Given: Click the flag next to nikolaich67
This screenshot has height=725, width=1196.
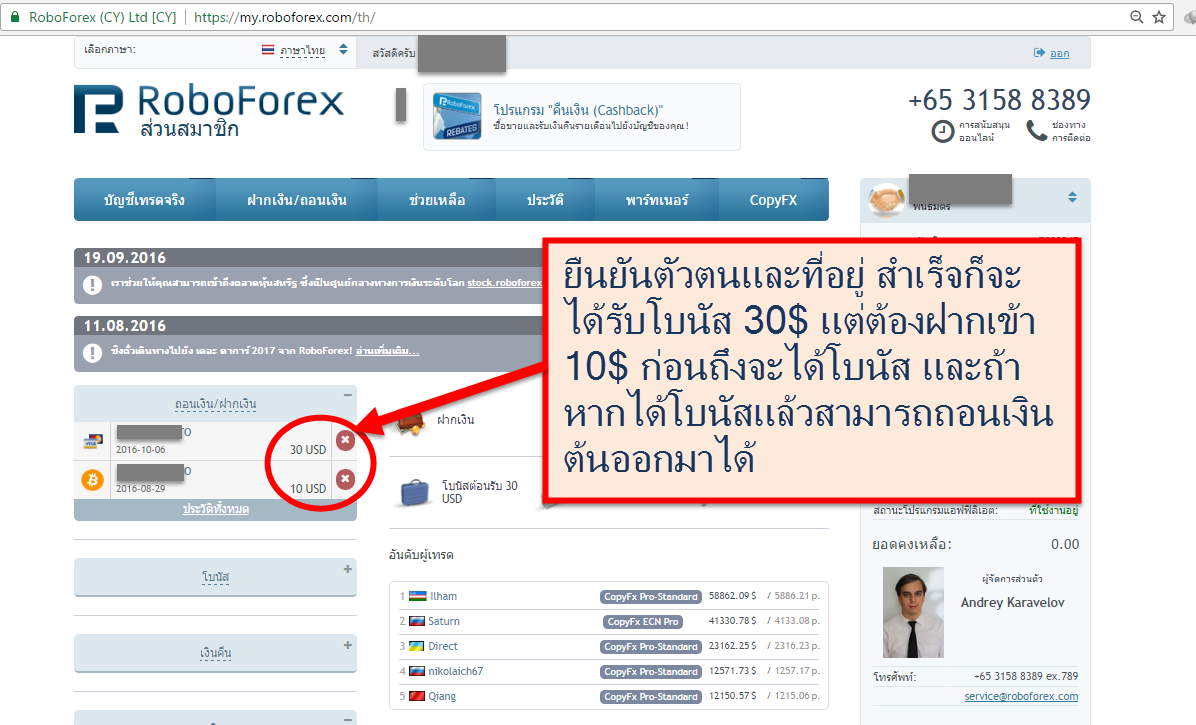Looking at the screenshot, I should (x=416, y=672).
